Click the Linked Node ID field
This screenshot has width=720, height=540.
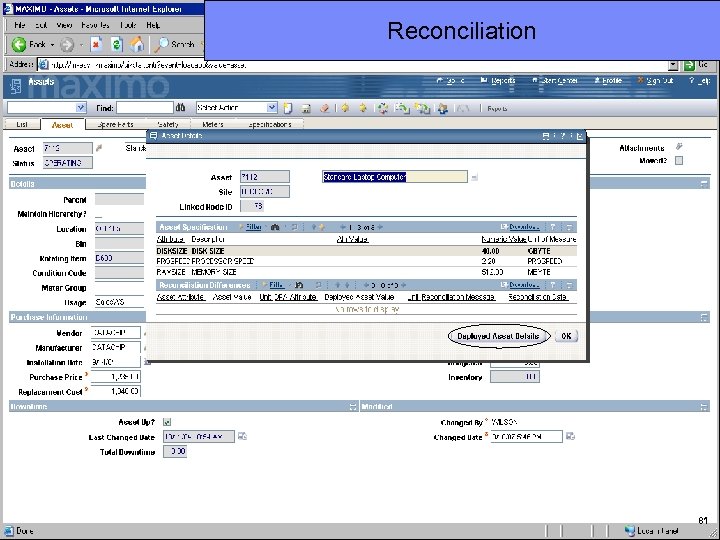(252, 206)
